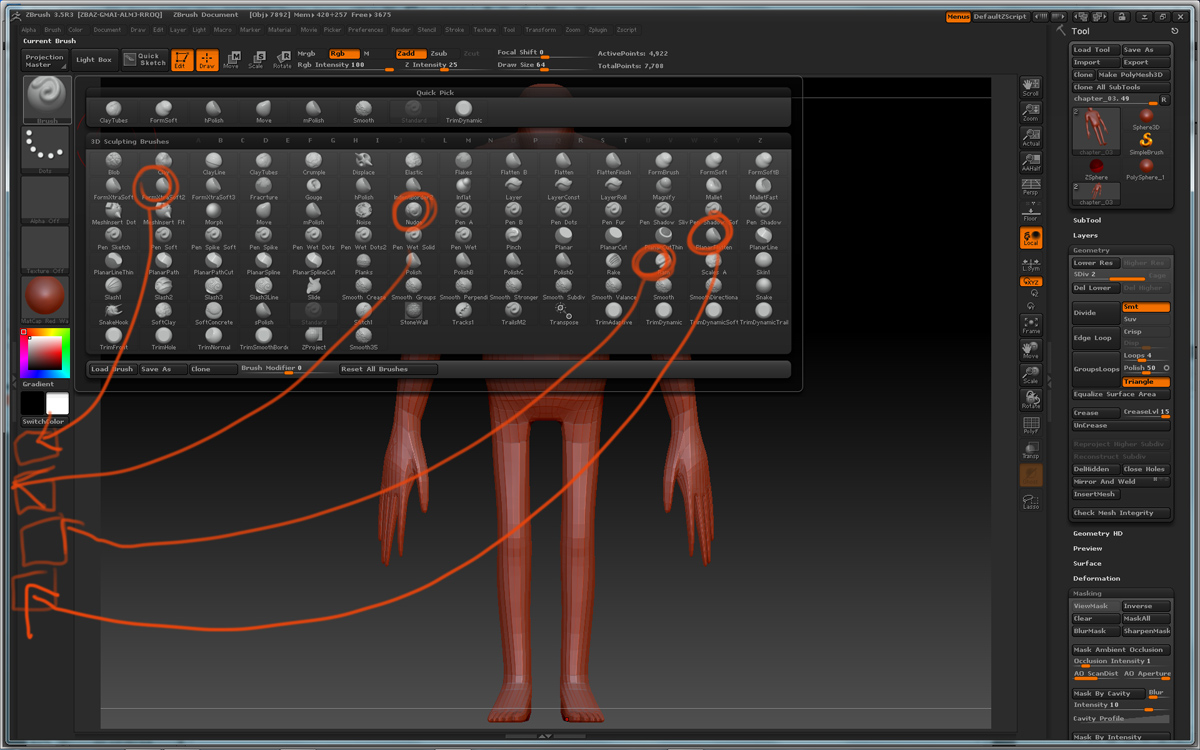This screenshot has width=1200, height=750.
Task: Select the Displace brush
Action: (x=364, y=164)
